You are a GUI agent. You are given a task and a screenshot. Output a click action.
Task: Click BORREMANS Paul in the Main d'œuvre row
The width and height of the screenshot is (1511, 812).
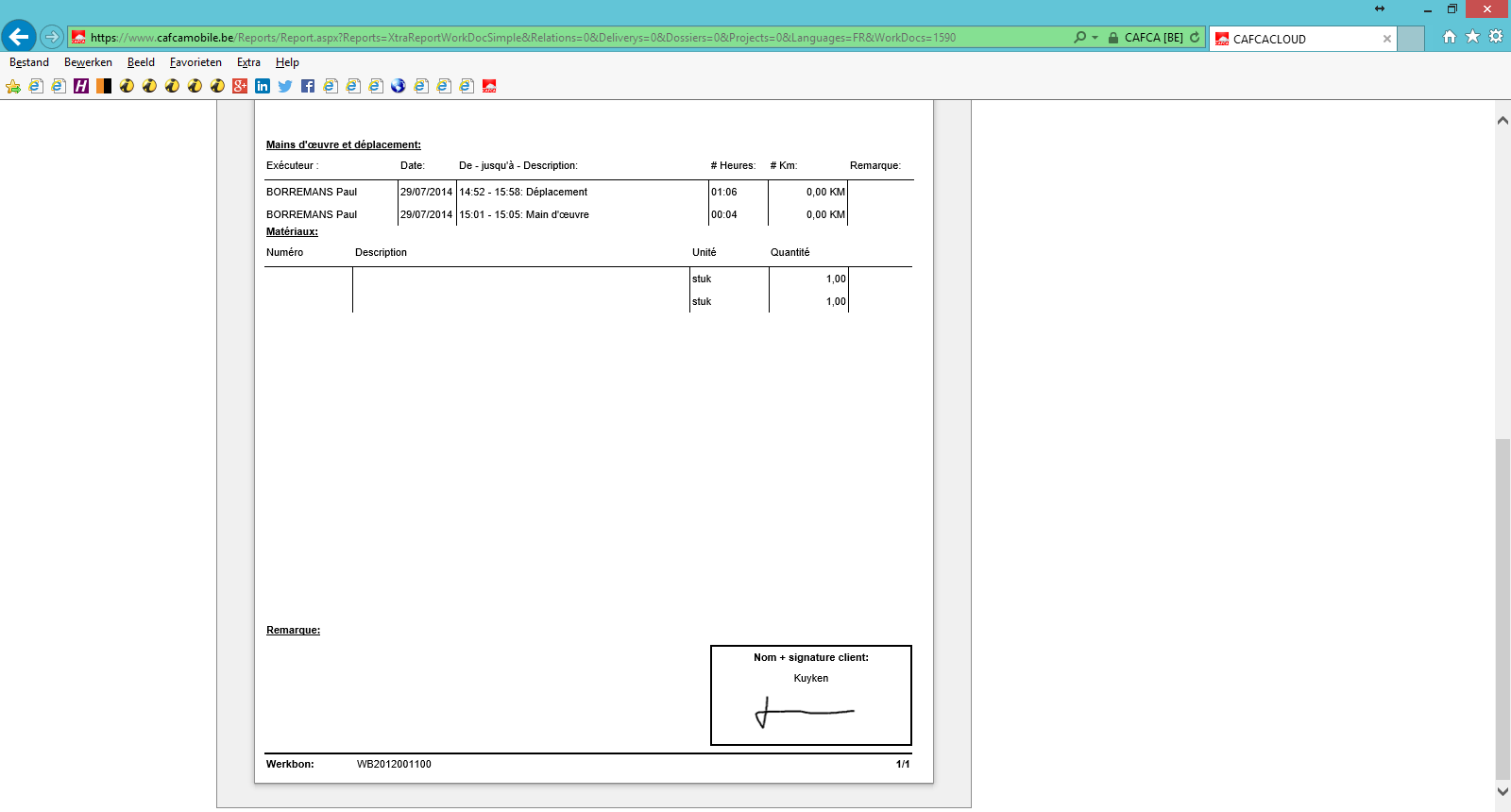[x=312, y=214]
